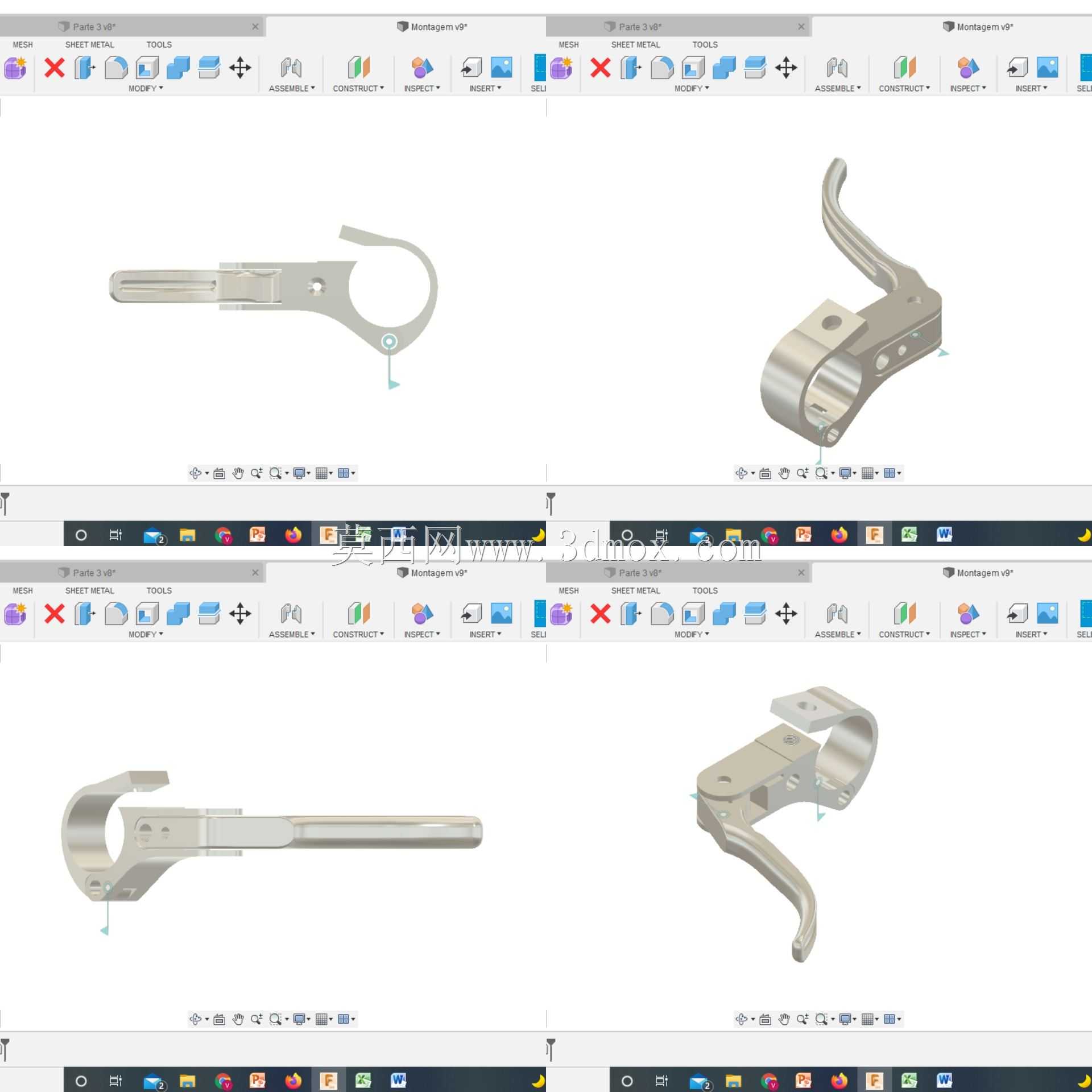This screenshot has height=1092, width=1092.
Task: Click Create Form icon in top-left screenshot
Action: [x=15, y=68]
